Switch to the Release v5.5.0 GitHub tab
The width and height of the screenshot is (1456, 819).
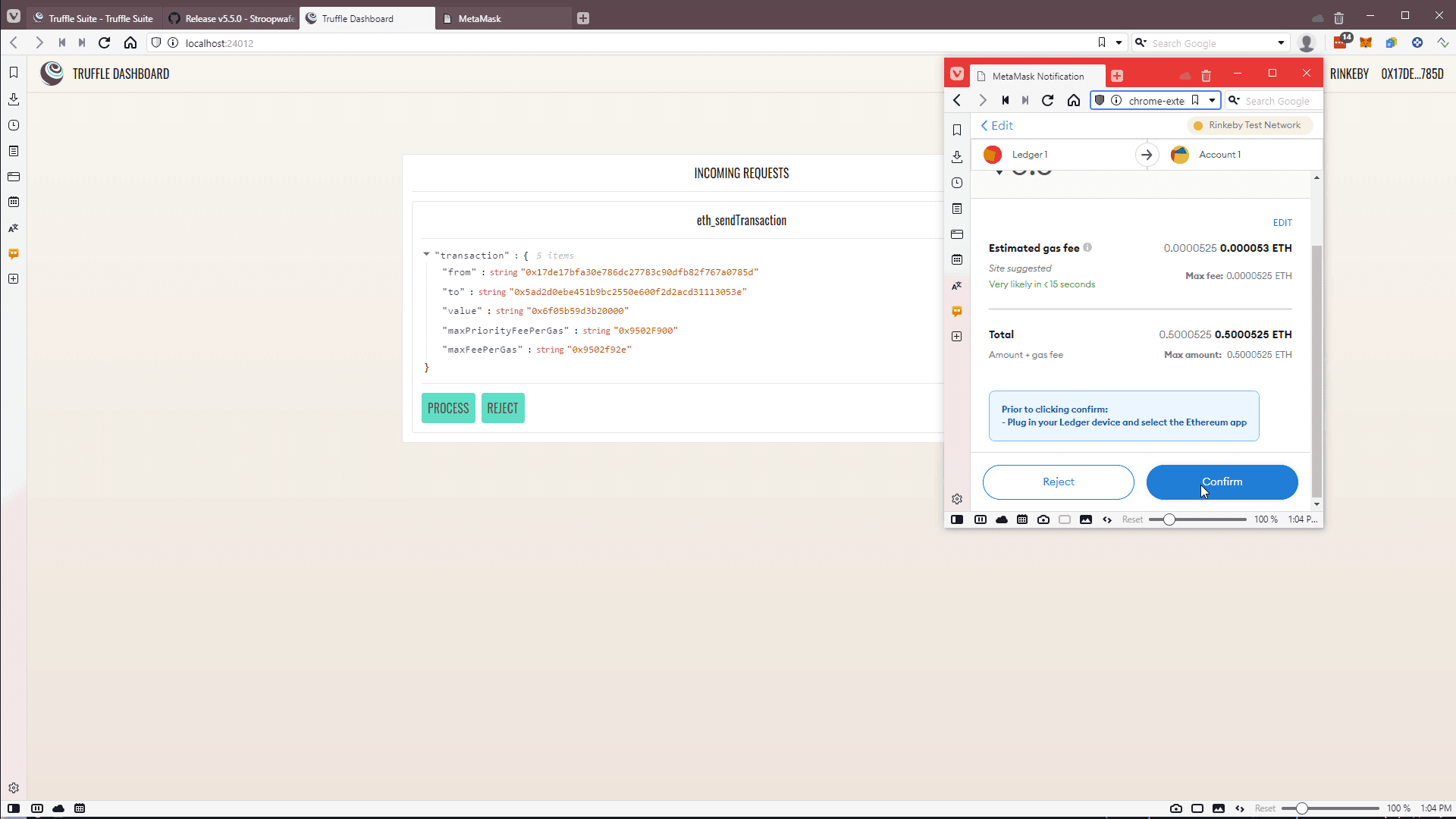tap(231, 18)
